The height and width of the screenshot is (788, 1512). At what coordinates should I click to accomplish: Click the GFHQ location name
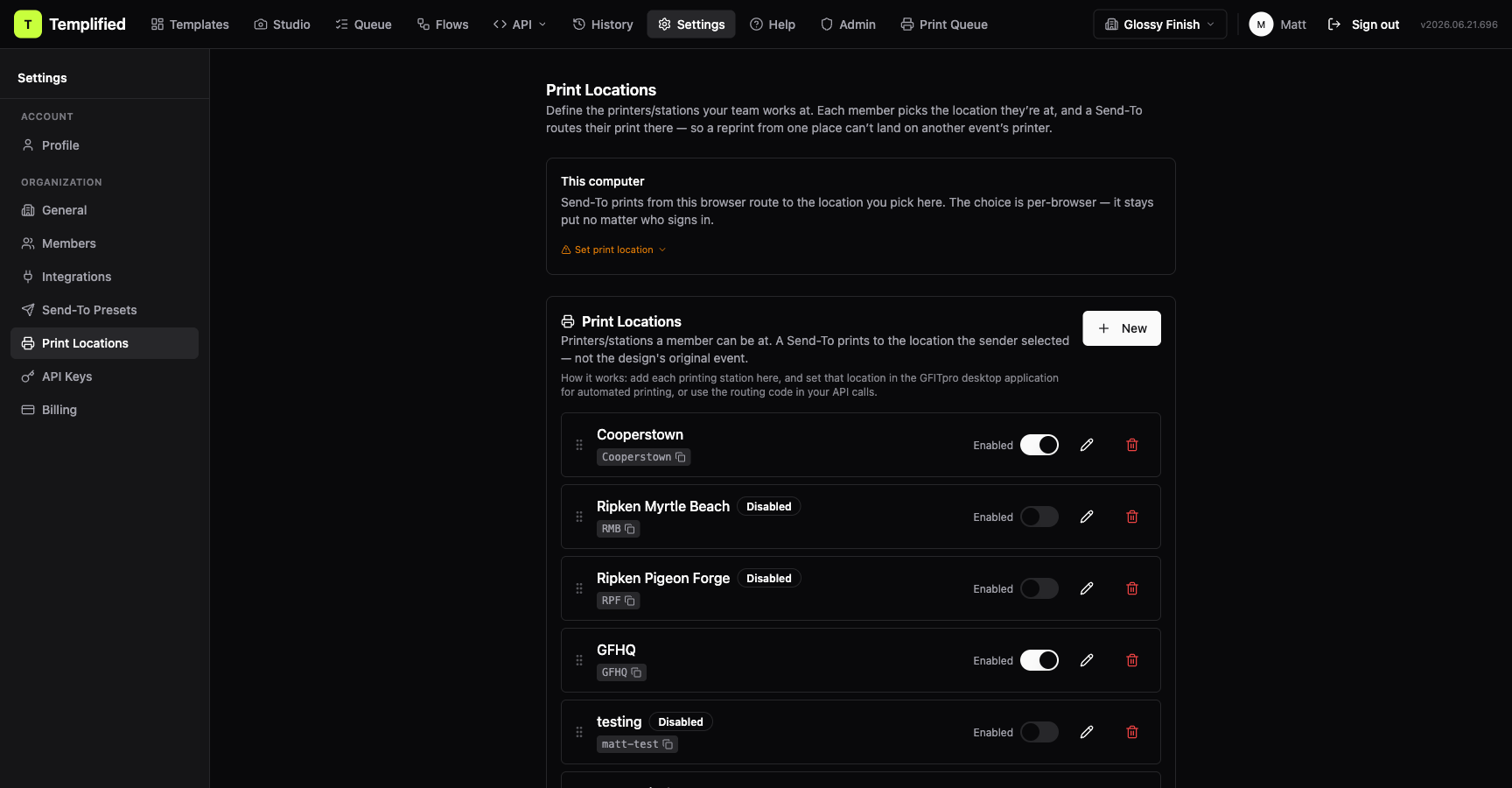point(616,650)
